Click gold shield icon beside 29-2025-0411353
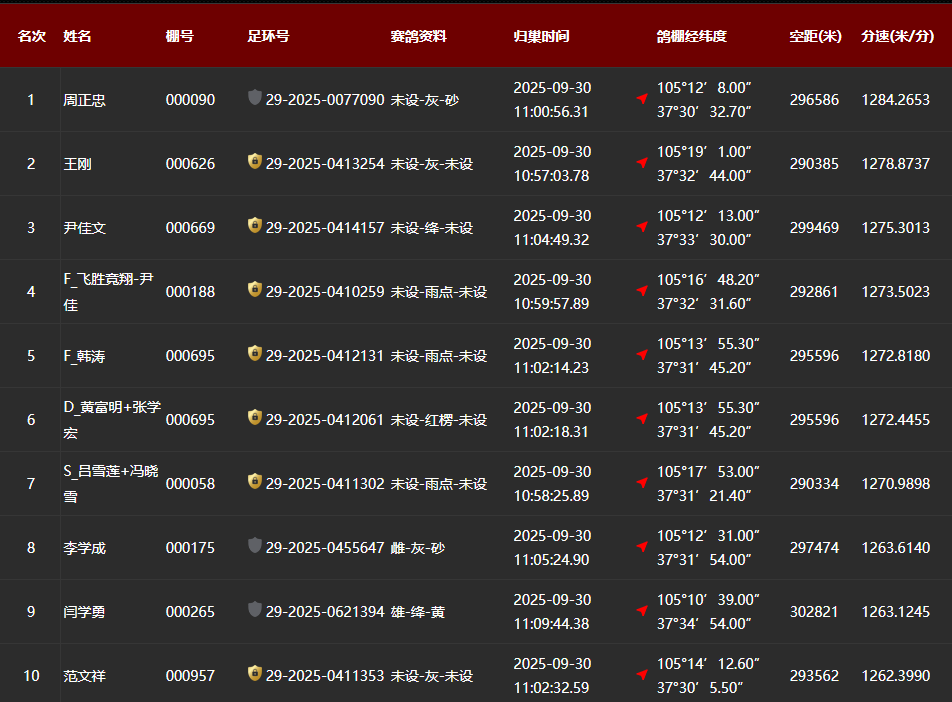 pyautogui.click(x=255, y=674)
